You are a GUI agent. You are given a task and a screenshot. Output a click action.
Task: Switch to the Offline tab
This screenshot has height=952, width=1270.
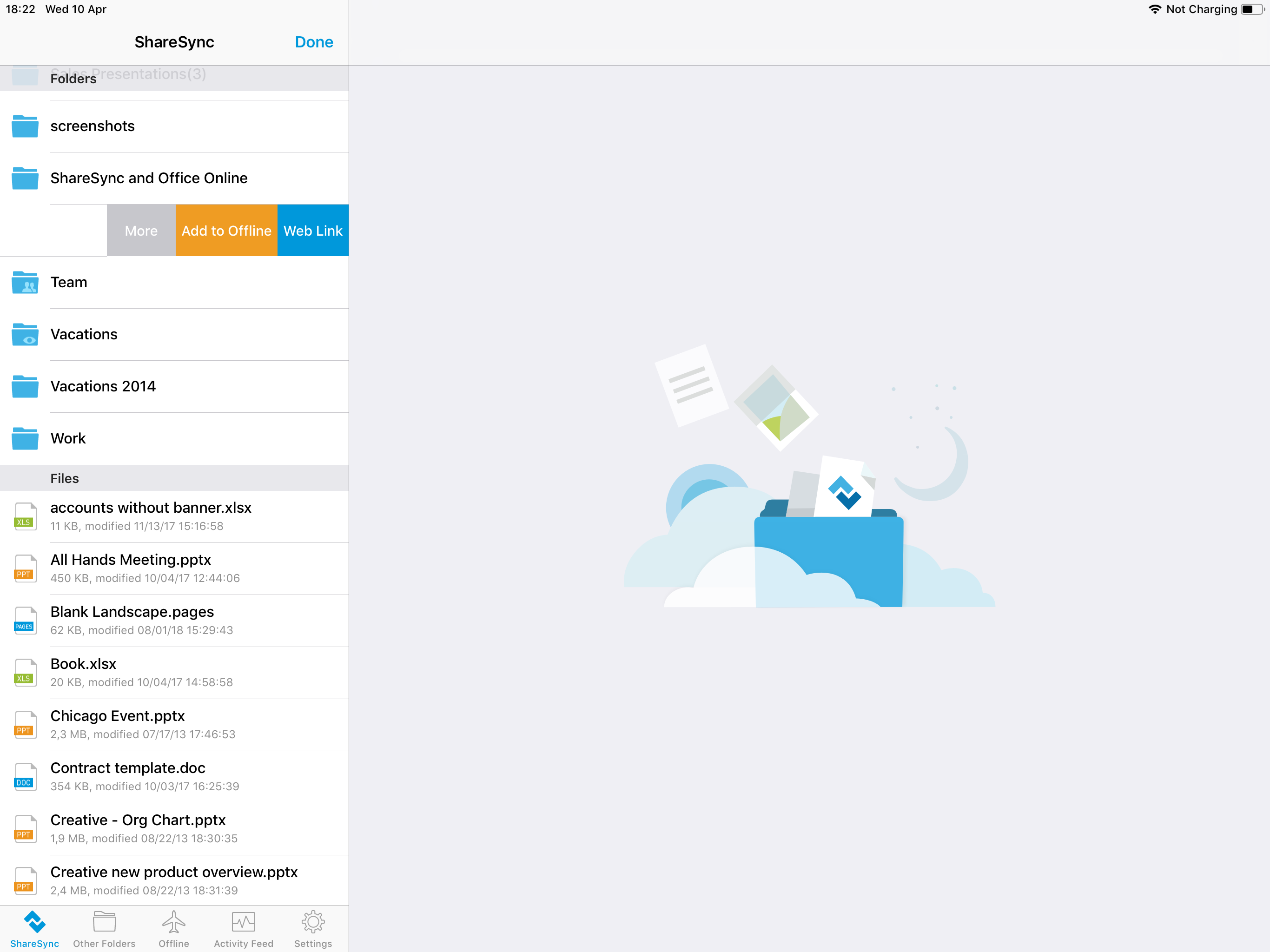[173, 929]
